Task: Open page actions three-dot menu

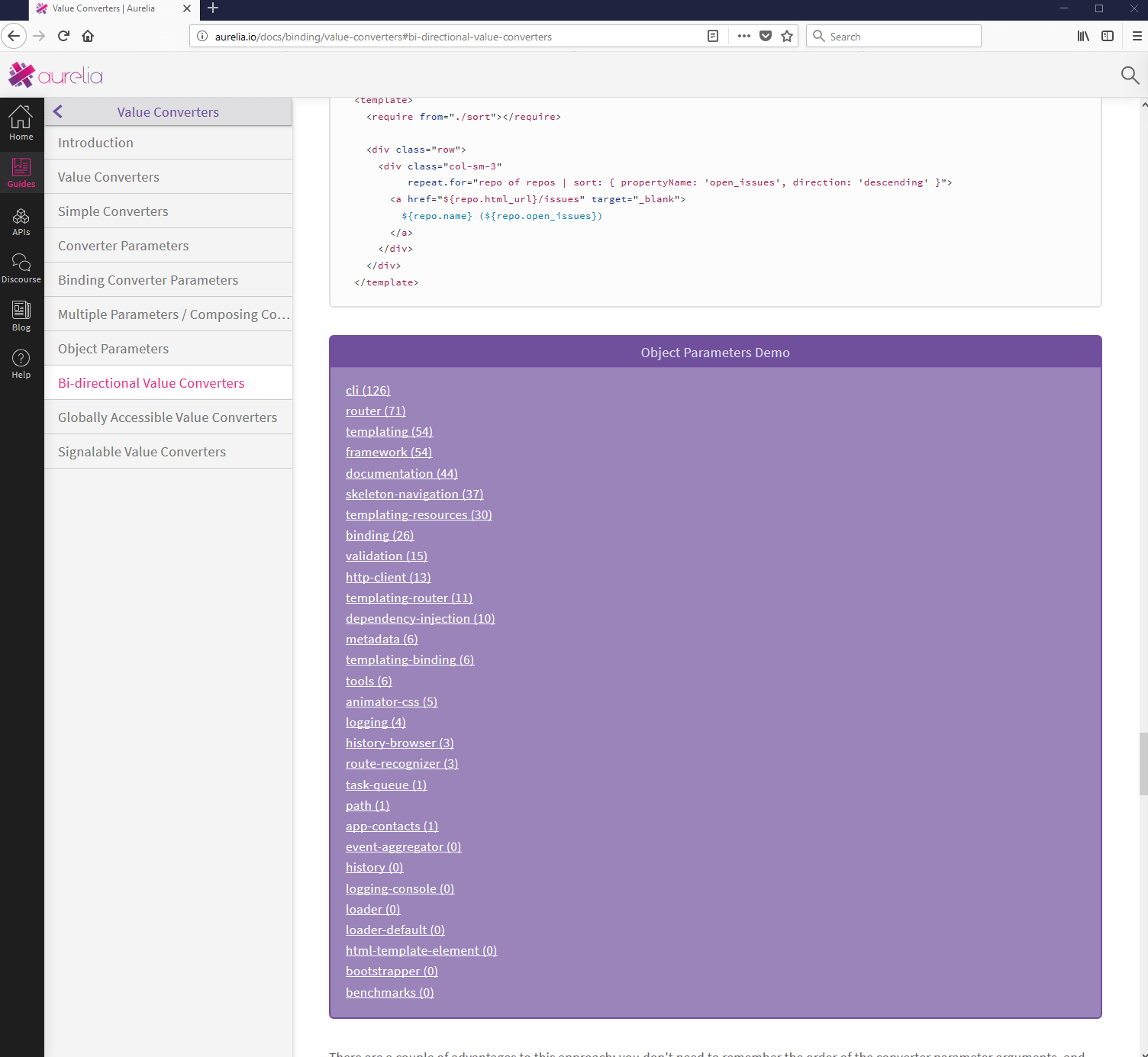Action: coord(744,36)
